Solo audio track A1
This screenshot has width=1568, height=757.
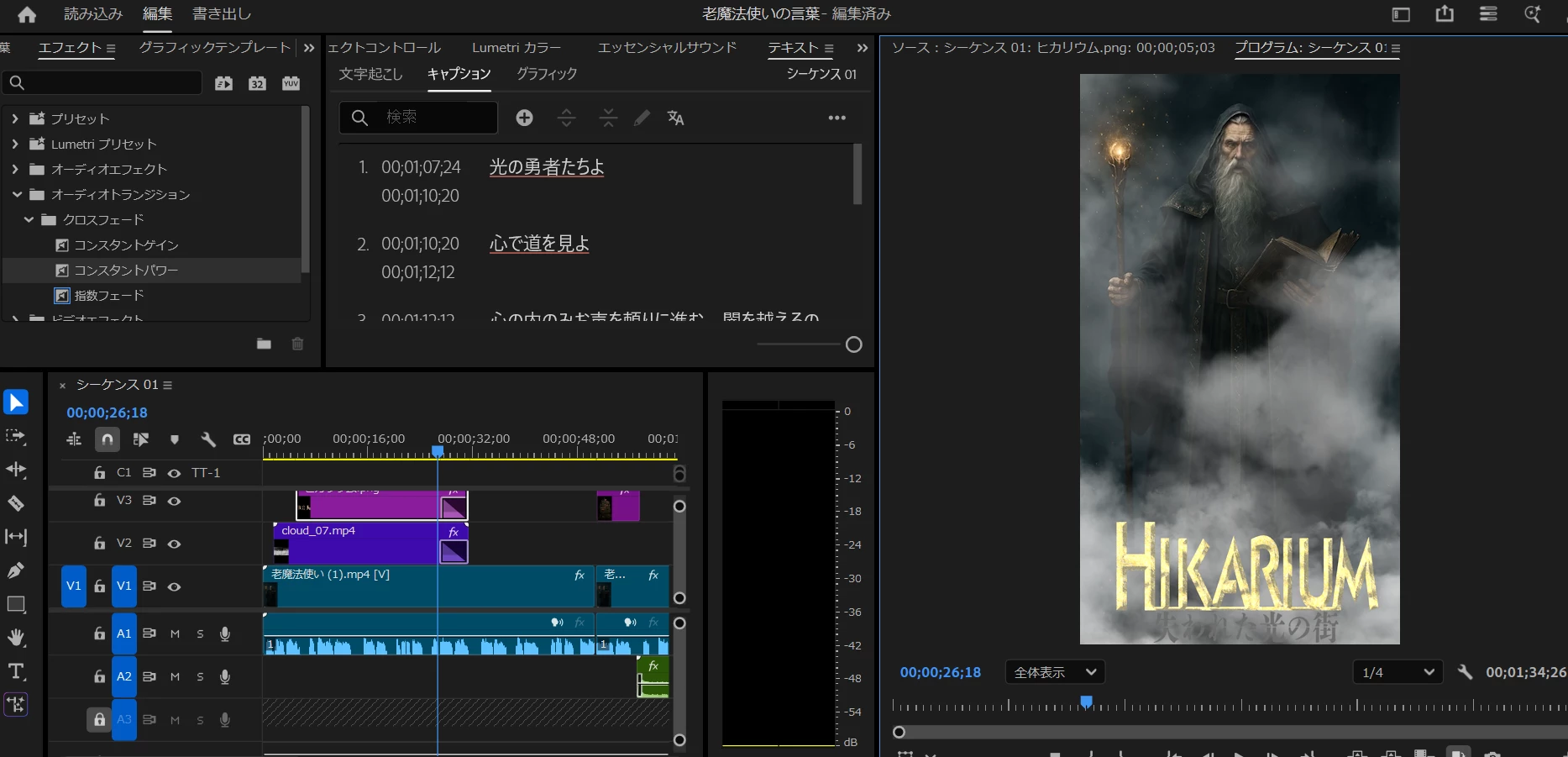200,633
